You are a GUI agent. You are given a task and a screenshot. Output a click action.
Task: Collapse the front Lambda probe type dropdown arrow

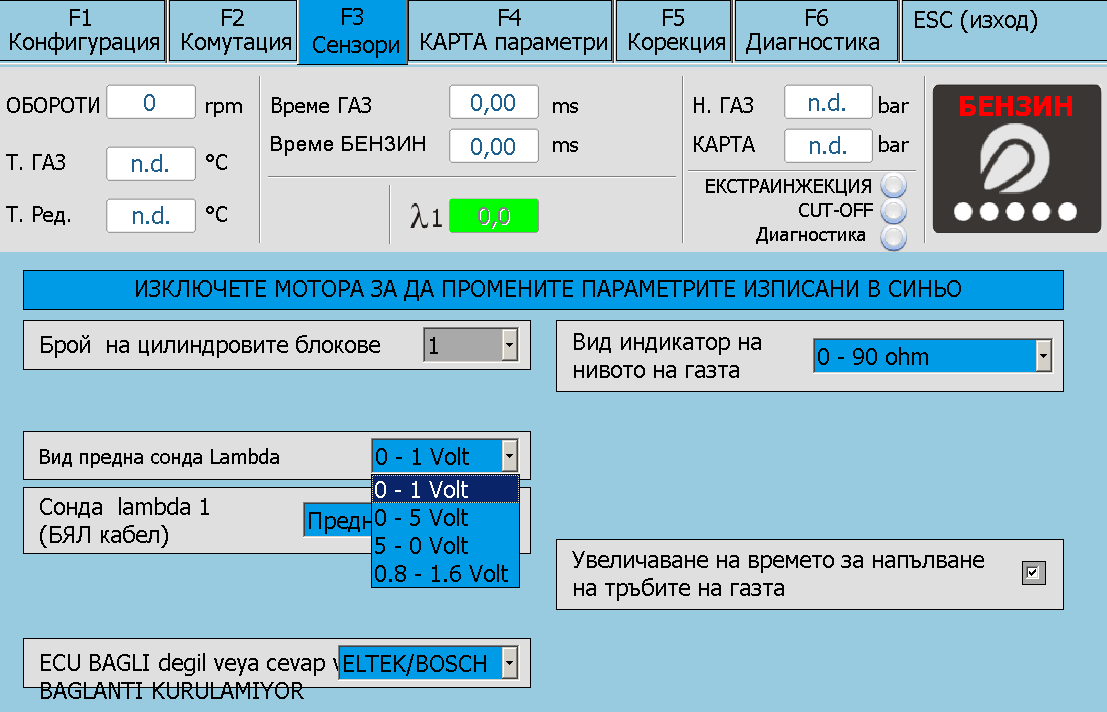pos(509,456)
